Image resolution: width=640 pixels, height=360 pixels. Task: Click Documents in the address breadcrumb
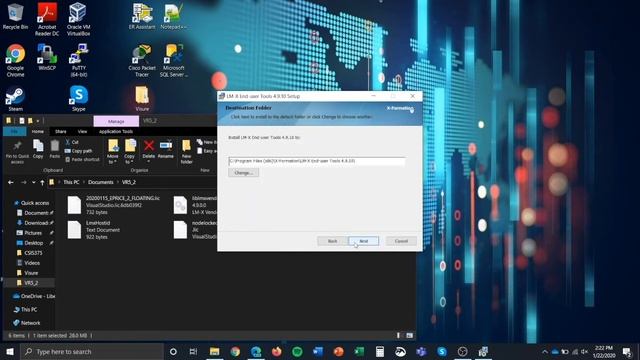100,182
